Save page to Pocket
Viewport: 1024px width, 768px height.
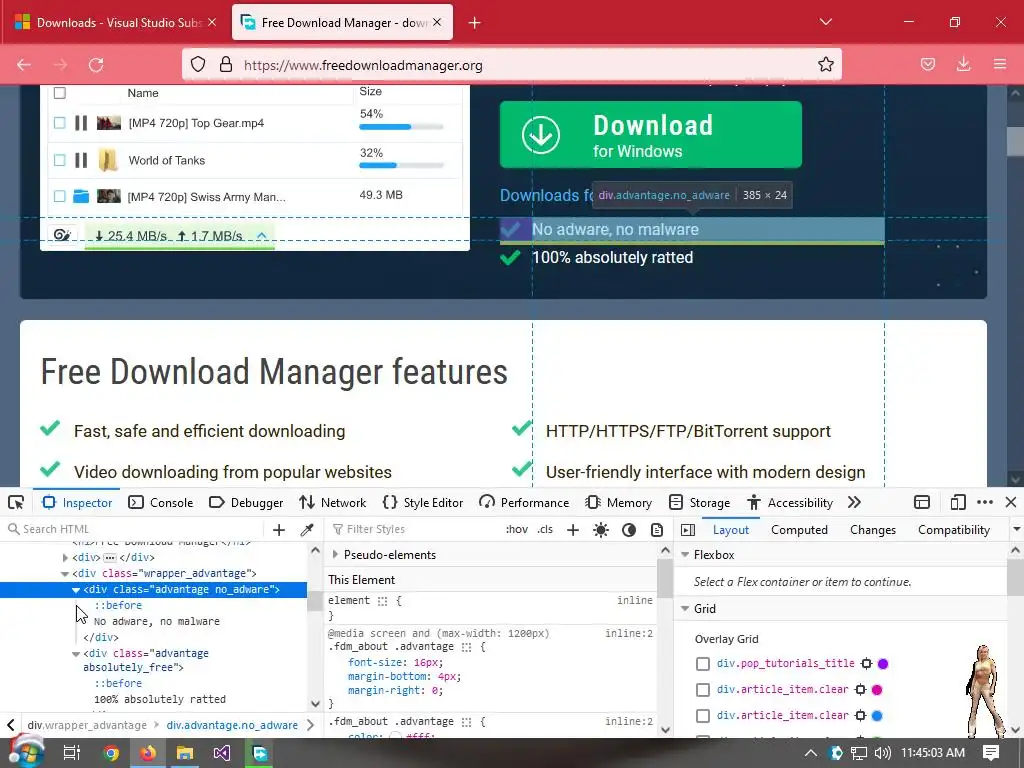click(x=928, y=65)
